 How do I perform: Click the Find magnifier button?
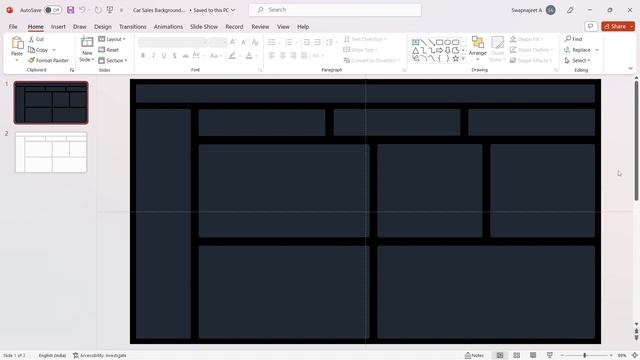click(573, 39)
